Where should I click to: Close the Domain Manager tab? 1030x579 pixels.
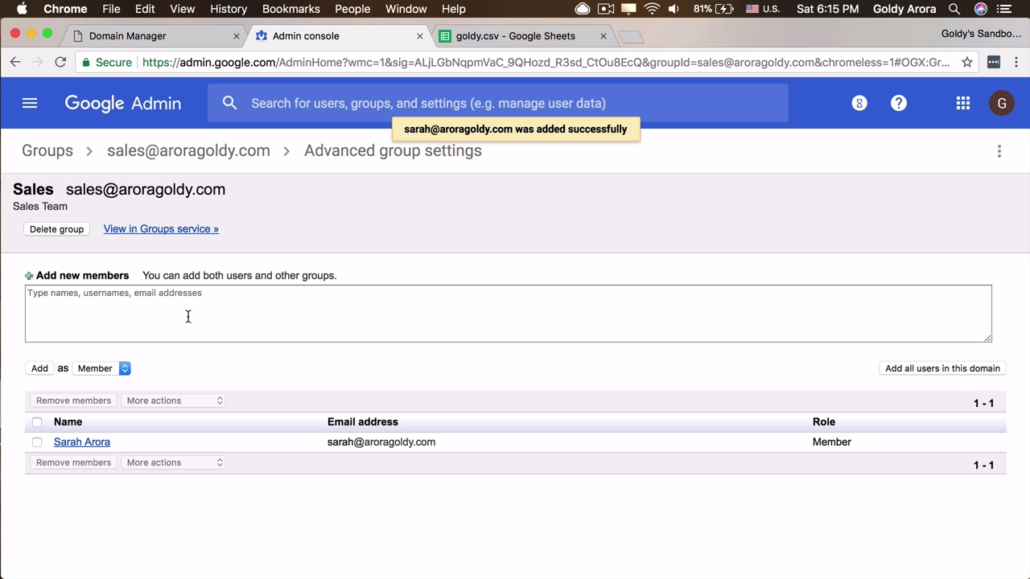coord(236,36)
